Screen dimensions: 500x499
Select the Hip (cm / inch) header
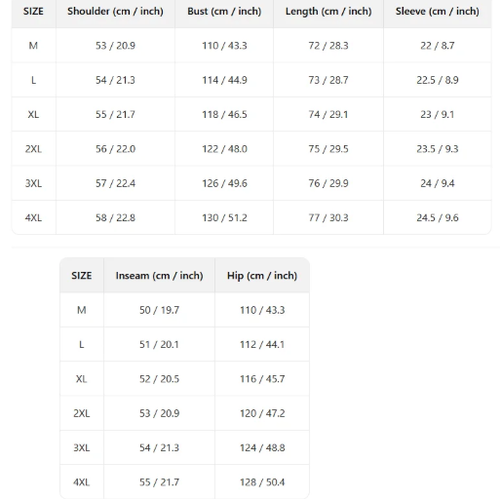point(262,276)
